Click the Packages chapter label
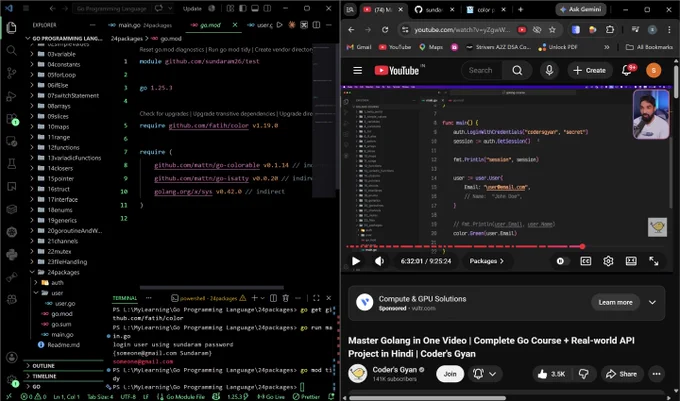Image resolution: width=680 pixels, height=401 pixels. point(486,261)
